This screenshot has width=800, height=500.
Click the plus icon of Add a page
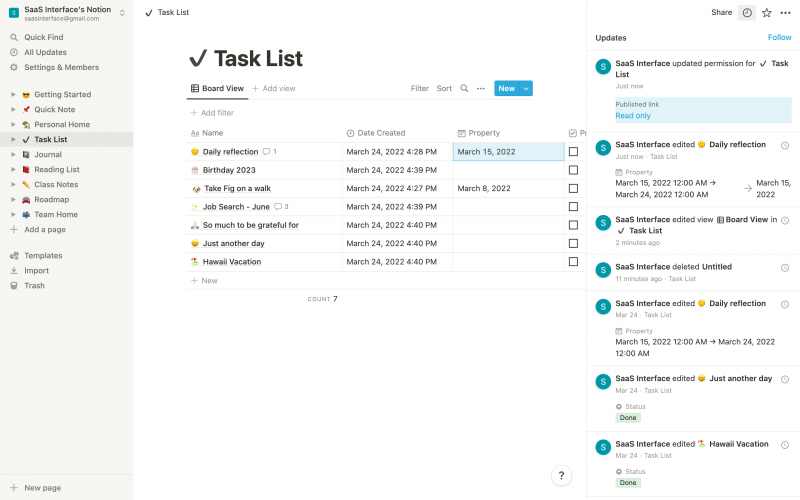pos(14,230)
